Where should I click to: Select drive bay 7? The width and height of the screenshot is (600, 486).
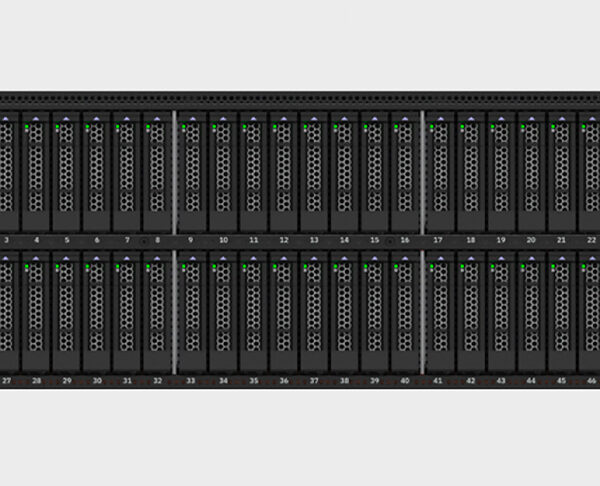pyautogui.click(x=127, y=172)
